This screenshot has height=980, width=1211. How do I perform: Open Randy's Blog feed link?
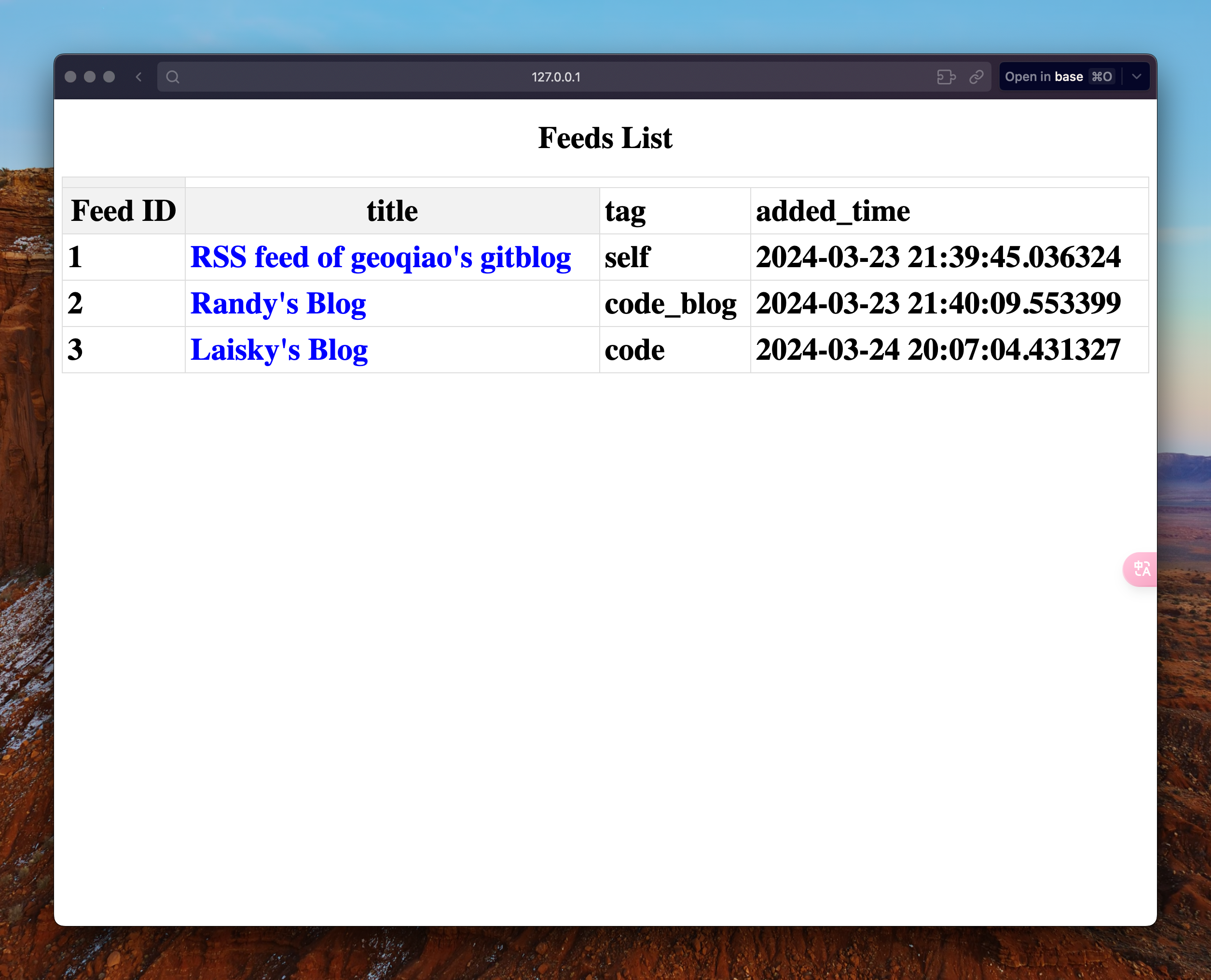[x=279, y=303]
